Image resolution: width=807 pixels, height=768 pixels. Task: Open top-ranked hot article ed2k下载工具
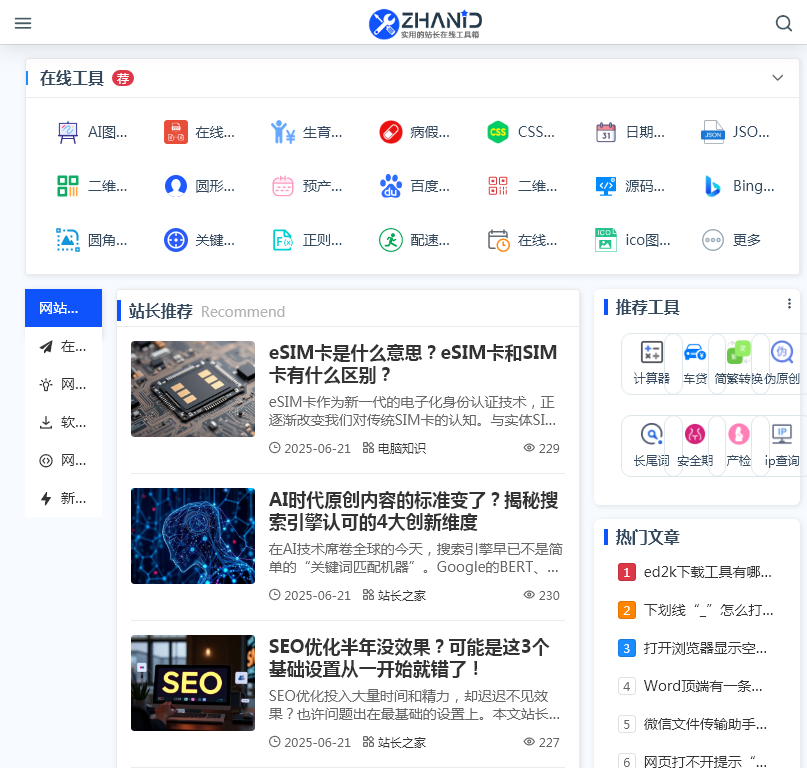point(707,572)
